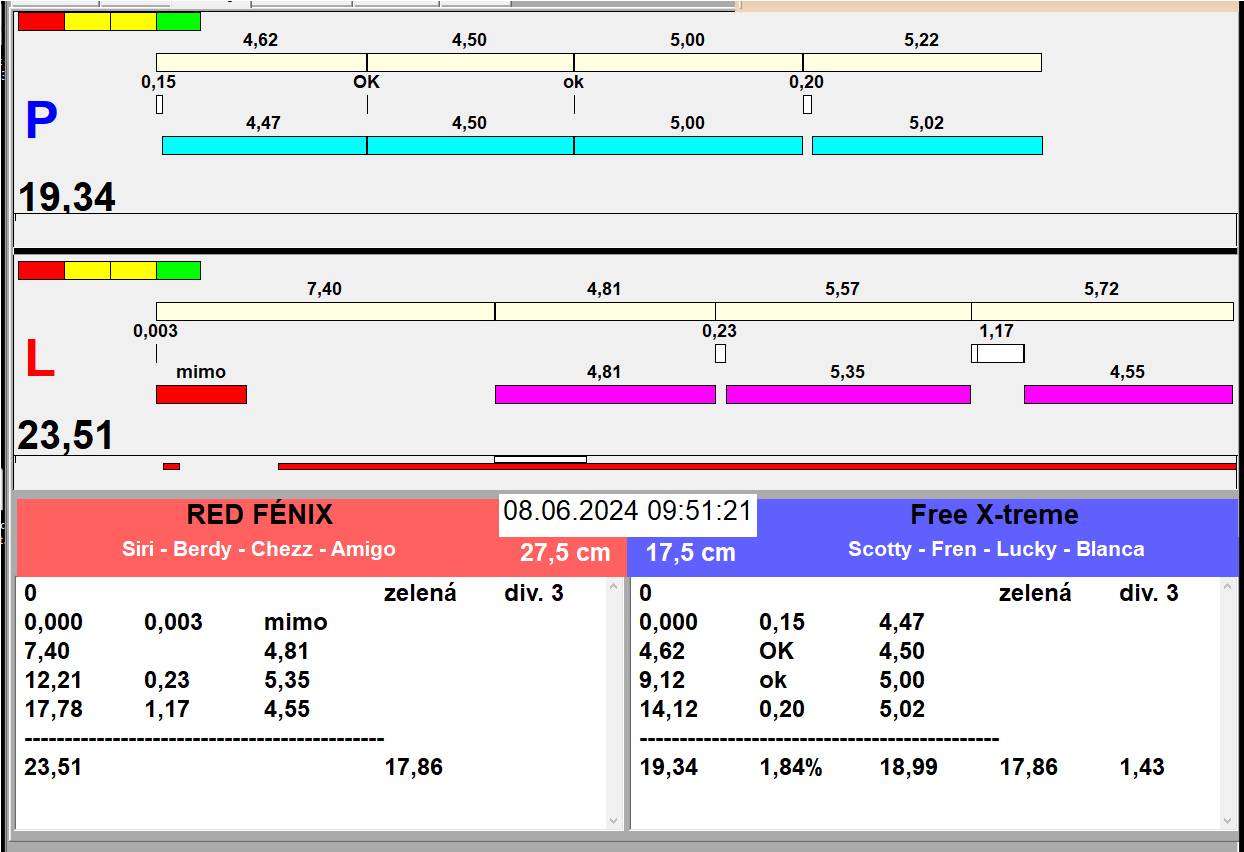This screenshot has width=1244, height=852.
Task: Click the date and time stamp
Action: click(x=627, y=511)
